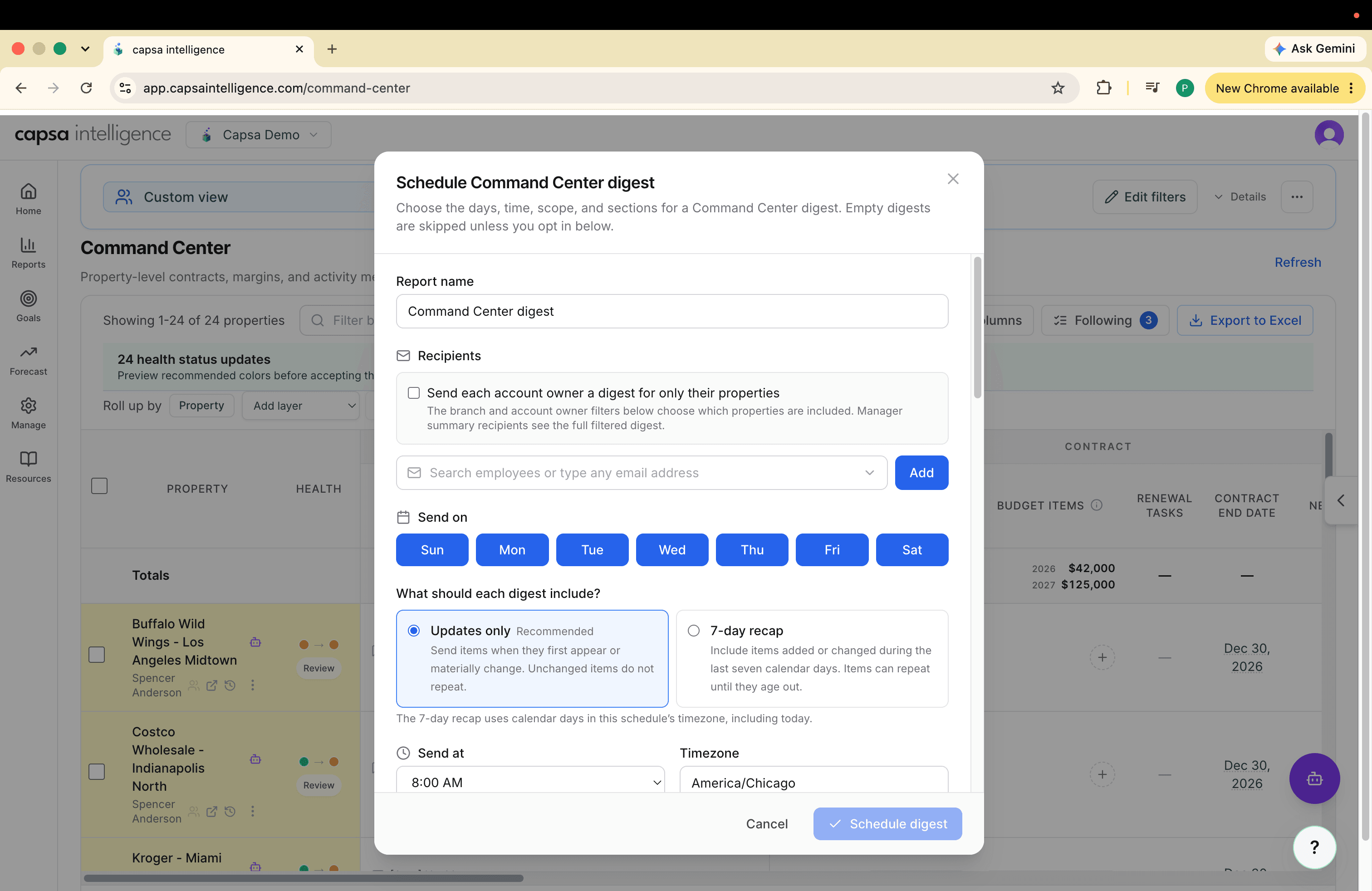Open Buffalo Wild Wings external link icon
1372x891 pixels.
[x=211, y=685]
